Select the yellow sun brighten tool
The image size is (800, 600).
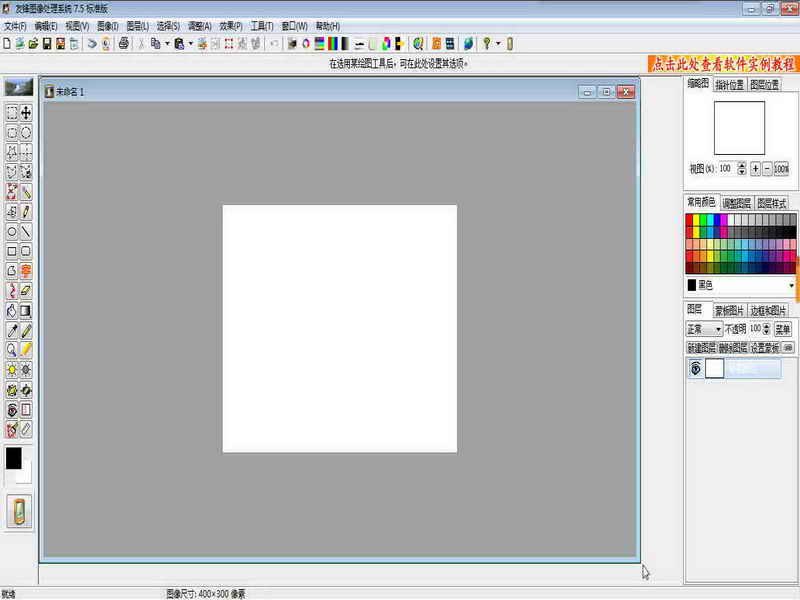tap(12, 370)
